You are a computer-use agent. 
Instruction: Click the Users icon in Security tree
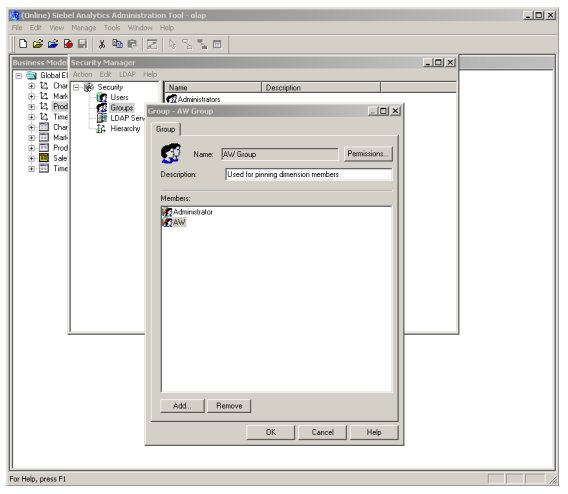click(x=102, y=97)
